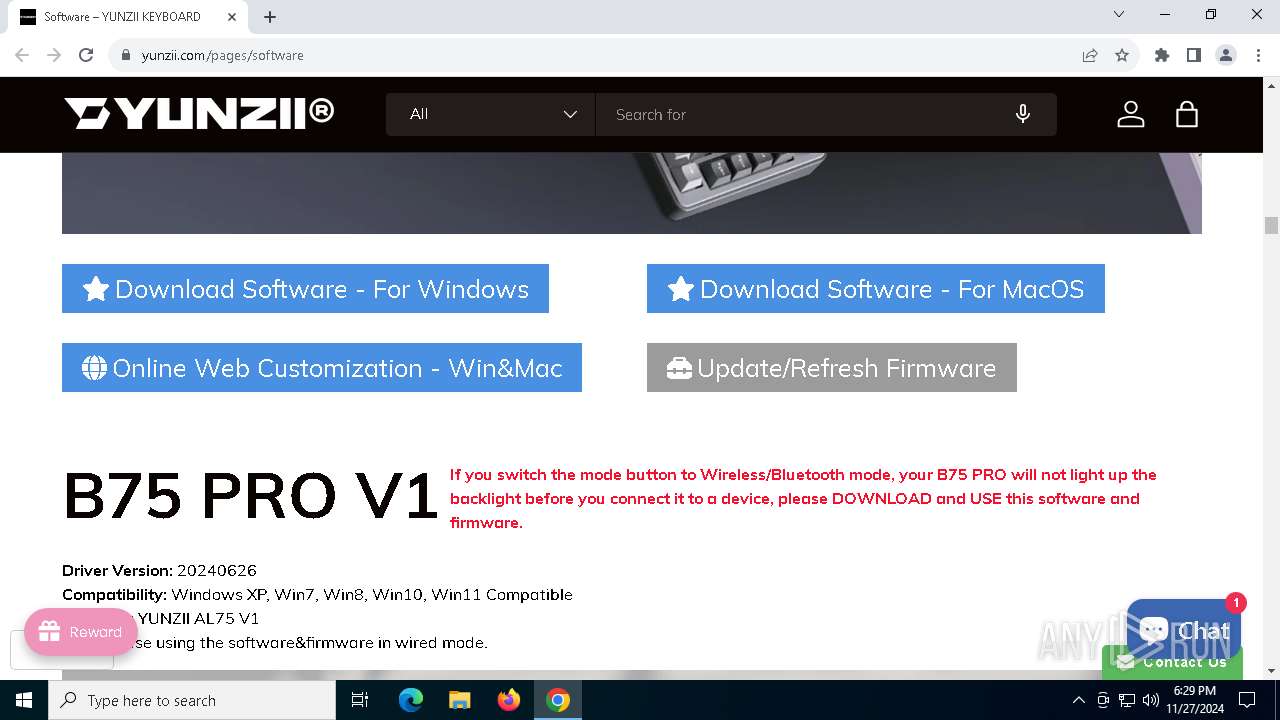Launch Firefox from taskbar
This screenshot has width=1280, height=720.
click(509, 700)
